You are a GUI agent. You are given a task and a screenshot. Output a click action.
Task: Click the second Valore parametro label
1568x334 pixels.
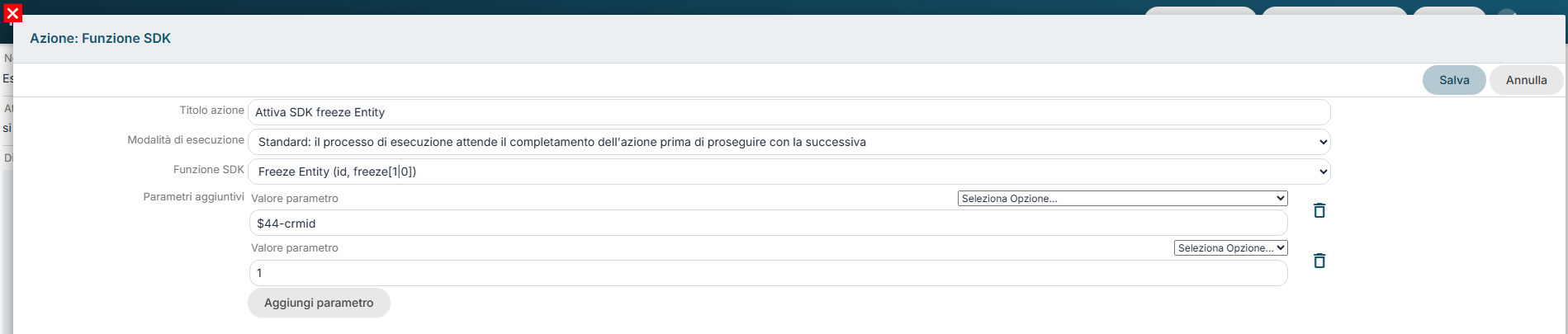click(295, 247)
